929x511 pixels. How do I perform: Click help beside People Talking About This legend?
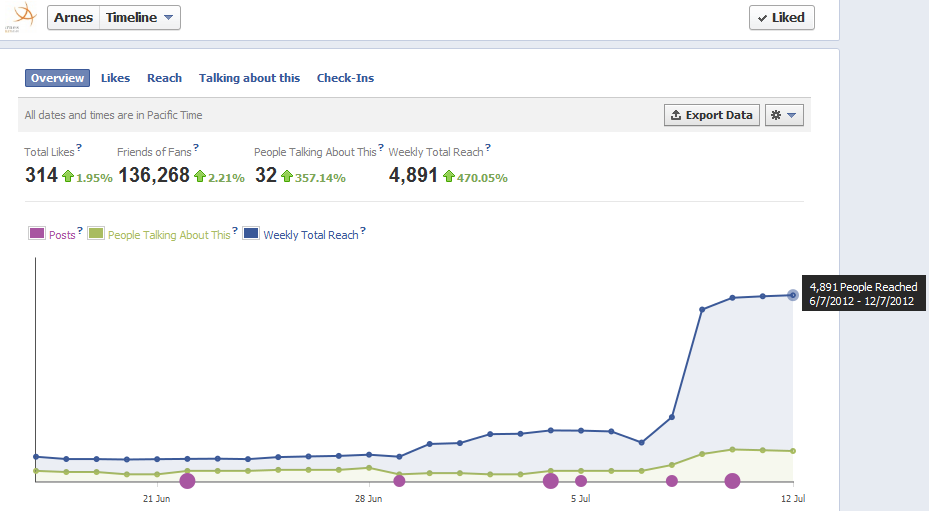pyautogui.click(x=234, y=232)
